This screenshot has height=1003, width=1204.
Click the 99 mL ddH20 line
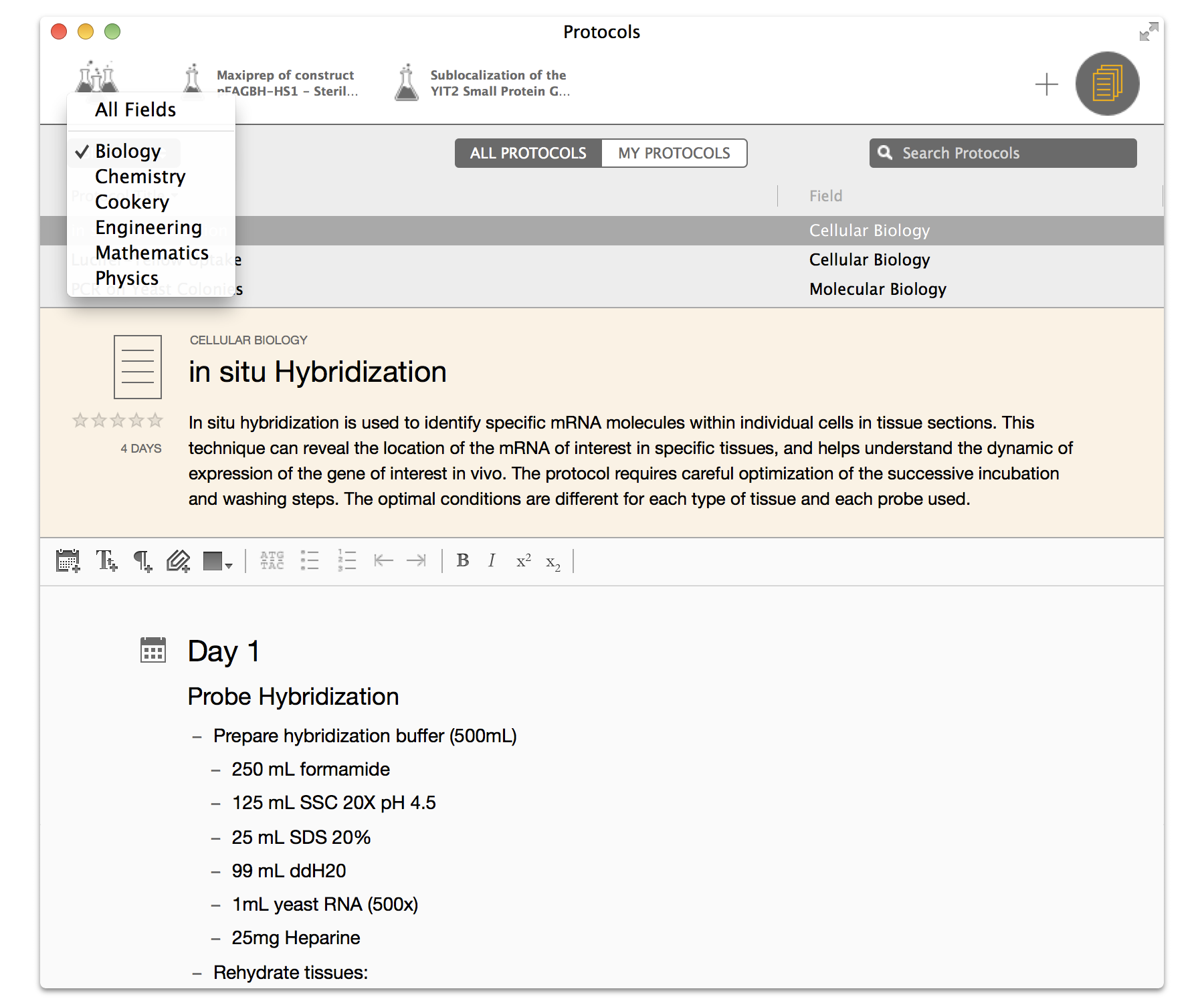pyautogui.click(x=289, y=871)
